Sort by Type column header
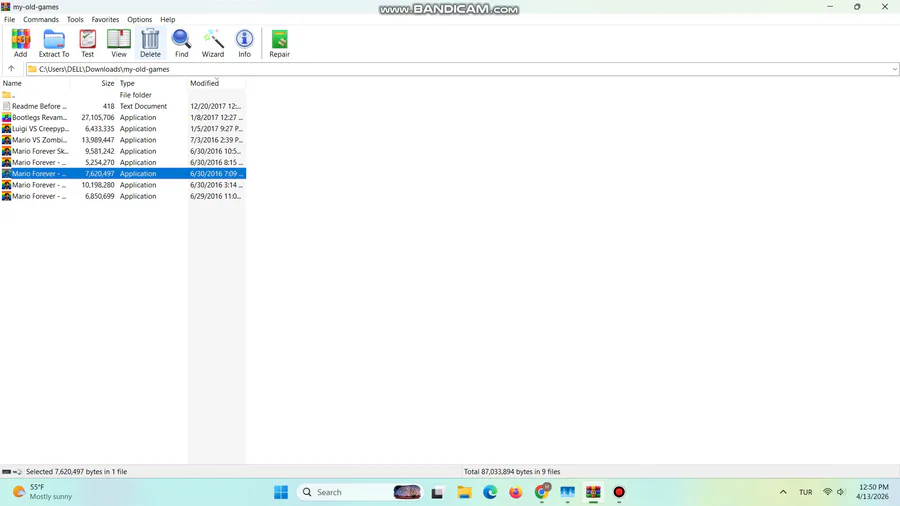Screen dimensions: 900x506 (x=152, y=83)
